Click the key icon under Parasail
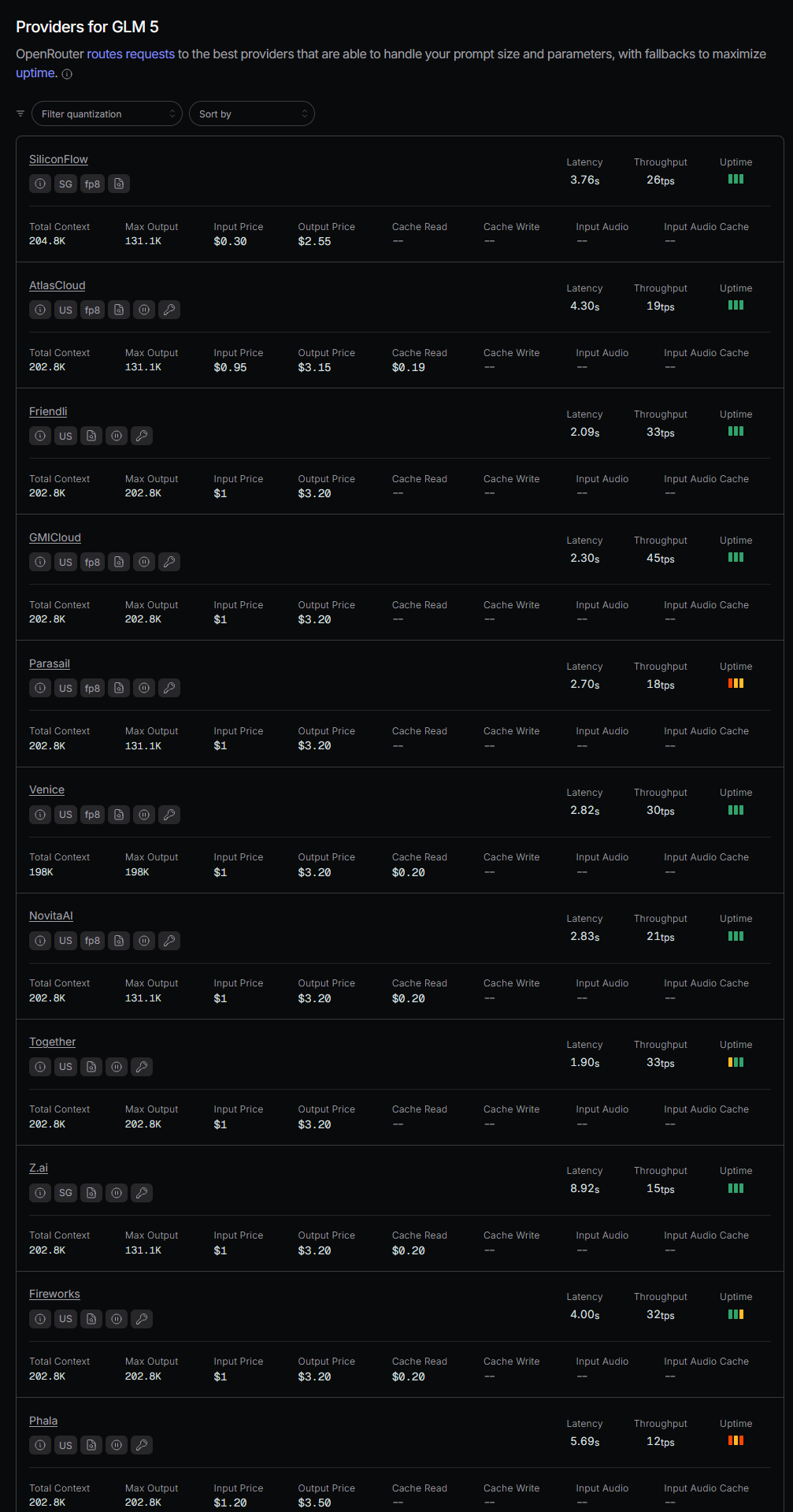The image size is (793, 1512). (169, 688)
